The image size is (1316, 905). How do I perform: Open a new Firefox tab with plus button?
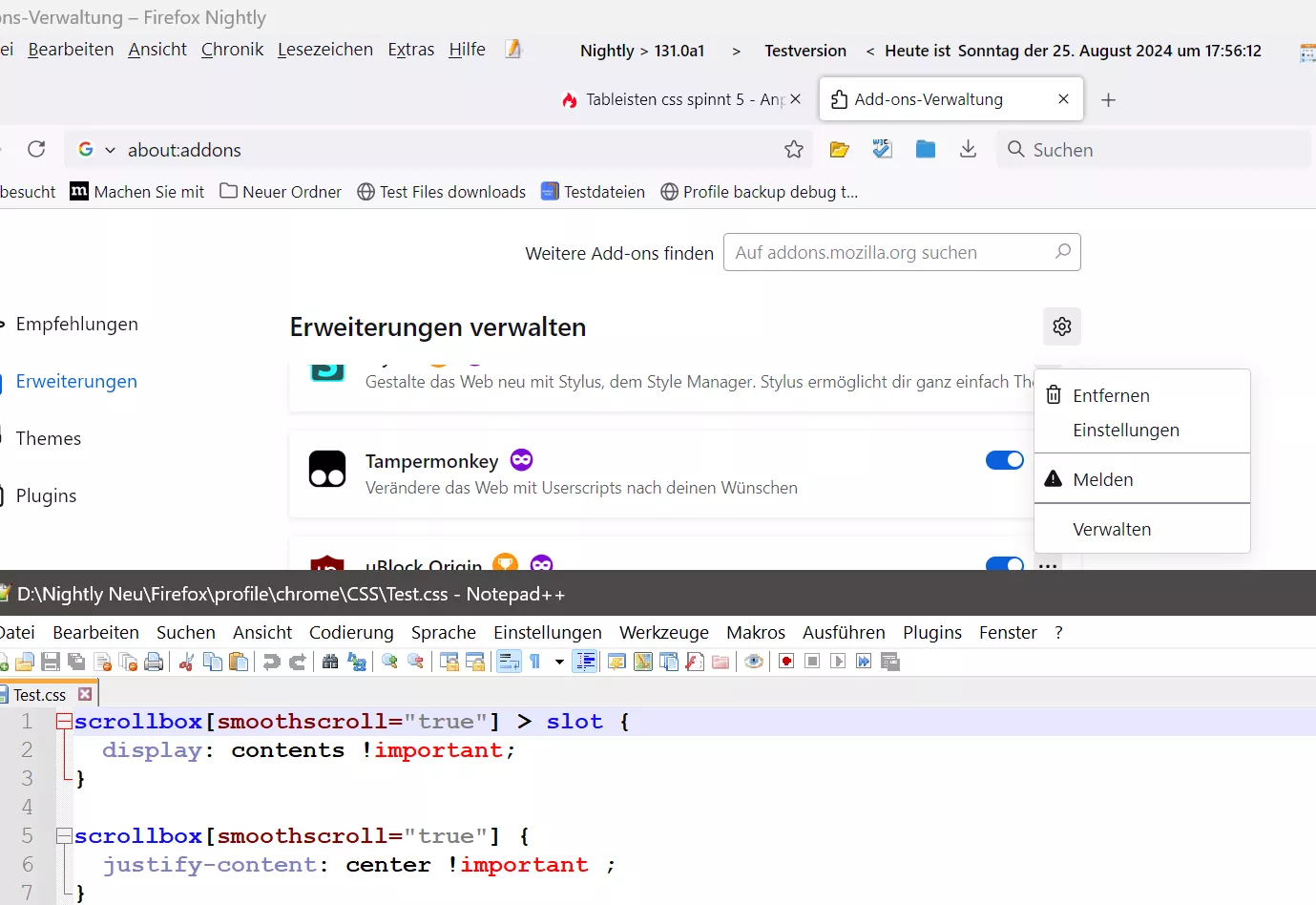1108,99
